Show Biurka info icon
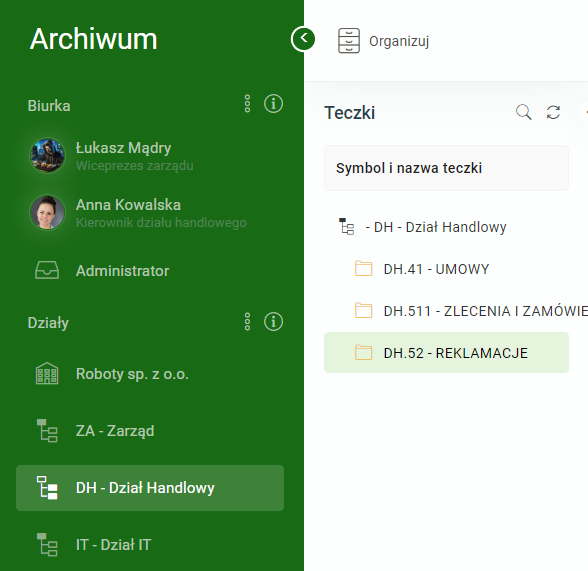 [x=273, y=103]
